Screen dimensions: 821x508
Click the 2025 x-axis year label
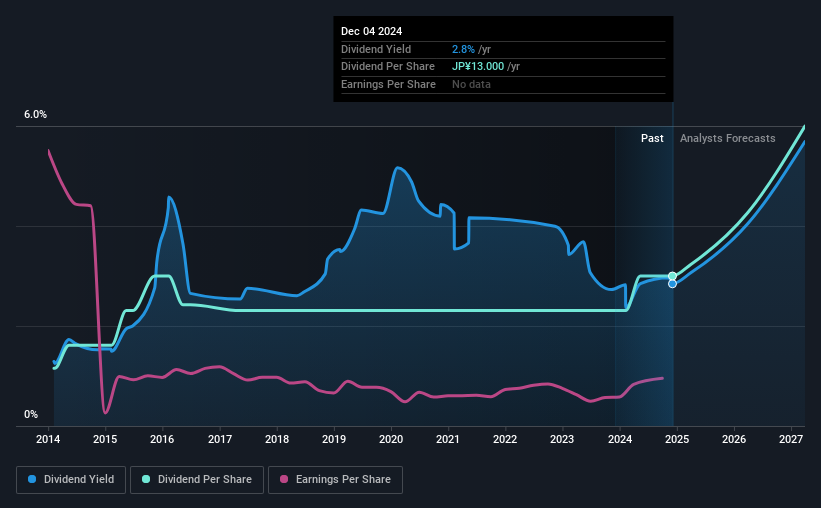click(676, 439)
